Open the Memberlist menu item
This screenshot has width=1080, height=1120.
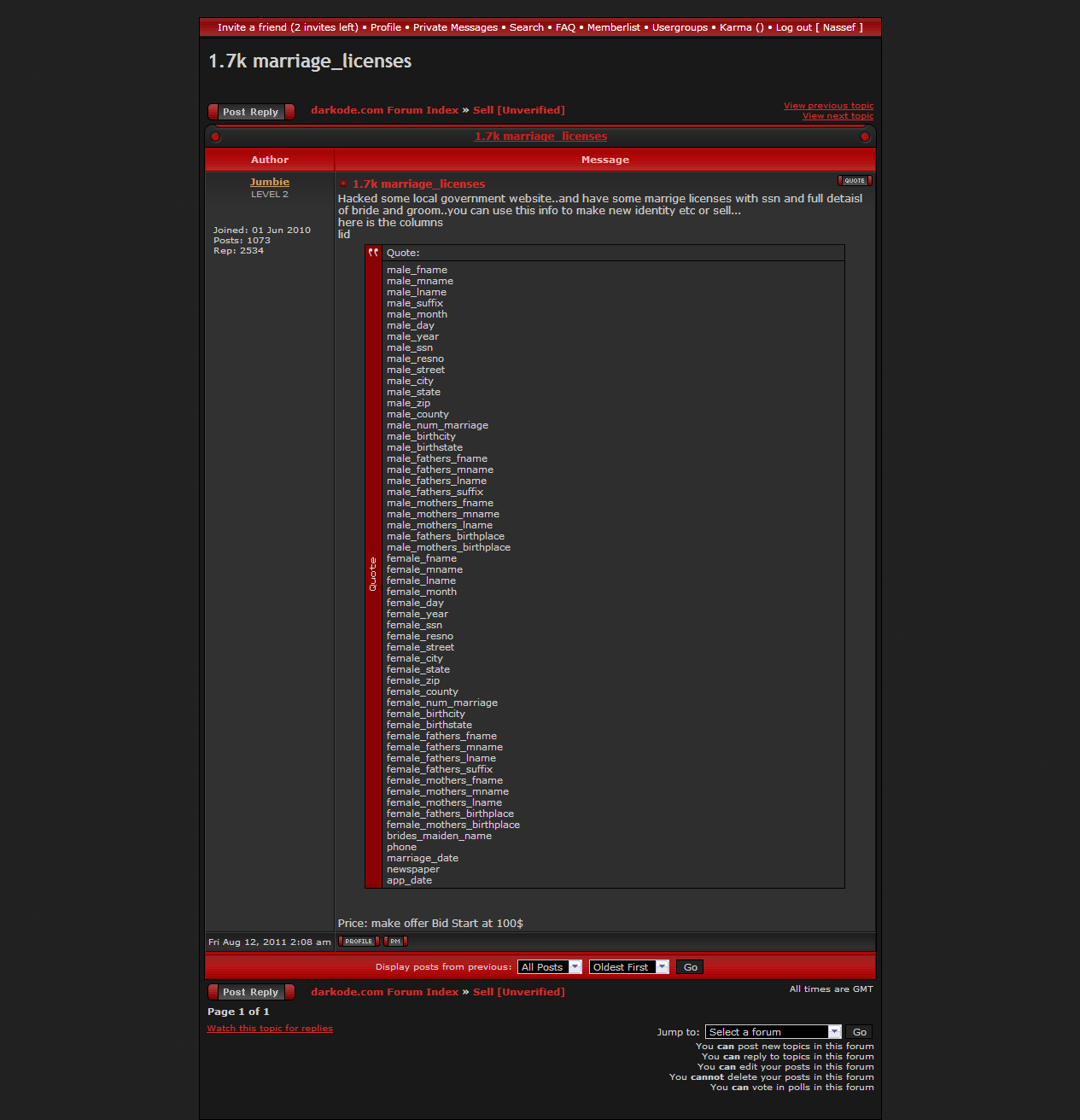click(613, 27)
